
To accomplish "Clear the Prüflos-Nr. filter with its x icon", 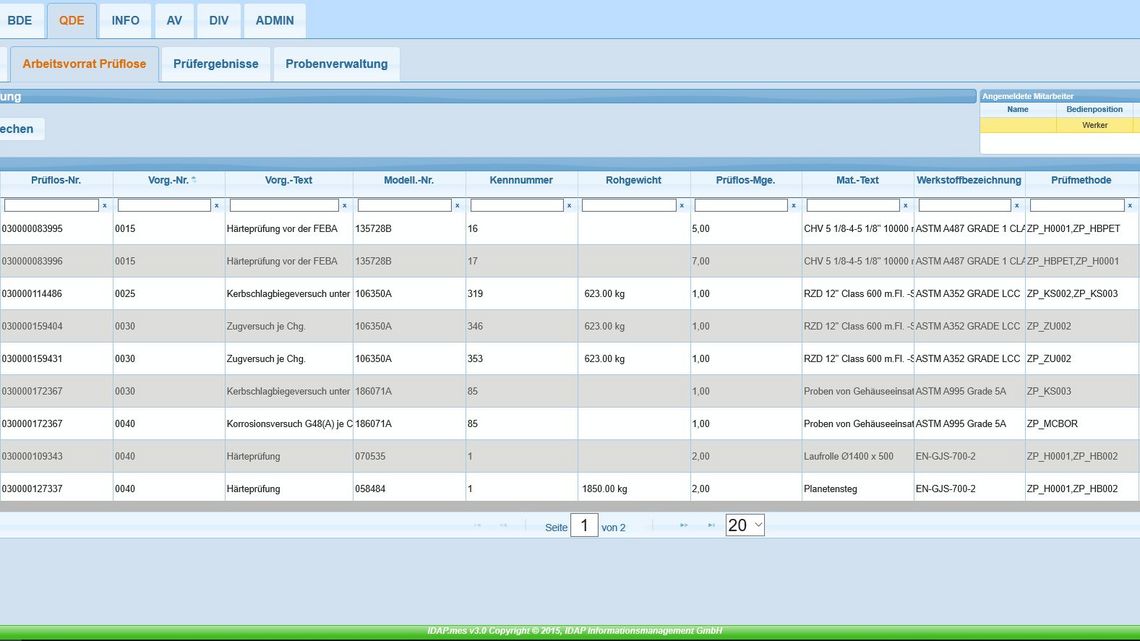I will tap(105, 206).
